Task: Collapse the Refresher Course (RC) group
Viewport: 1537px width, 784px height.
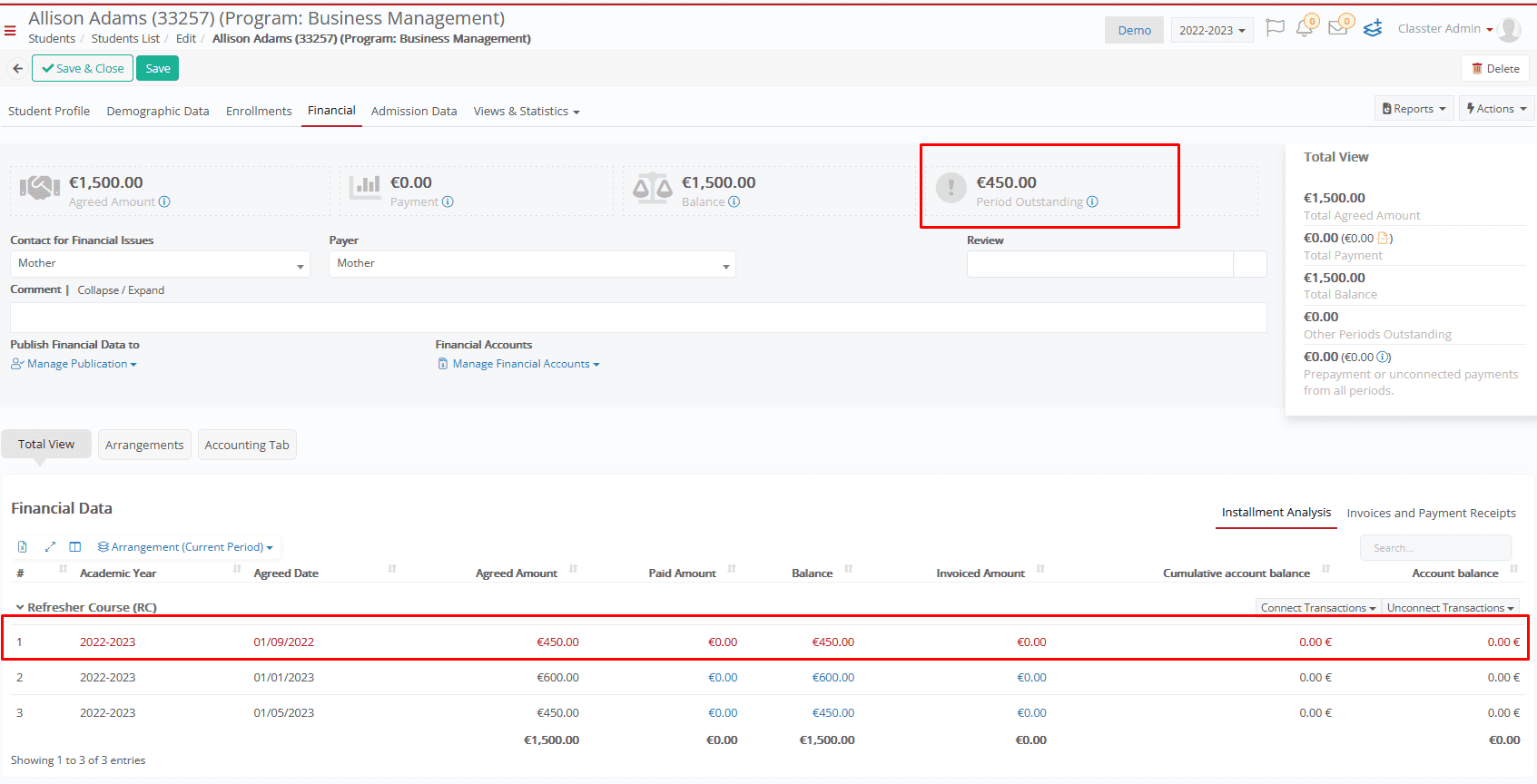Action: pyautogui.click(x=20, y=607)
